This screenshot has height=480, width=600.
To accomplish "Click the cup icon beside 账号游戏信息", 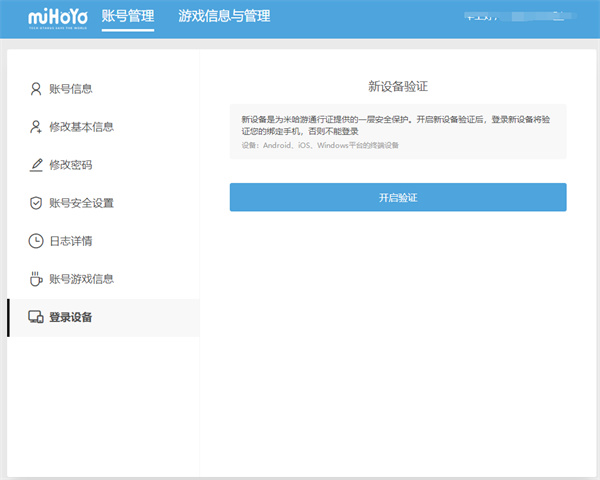I will tap(36, 279).
